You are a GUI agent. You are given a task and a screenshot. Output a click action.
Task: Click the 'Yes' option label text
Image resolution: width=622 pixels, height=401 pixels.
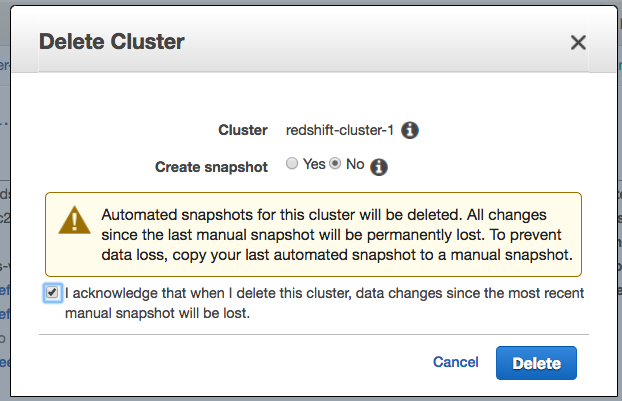pos(314,164)
